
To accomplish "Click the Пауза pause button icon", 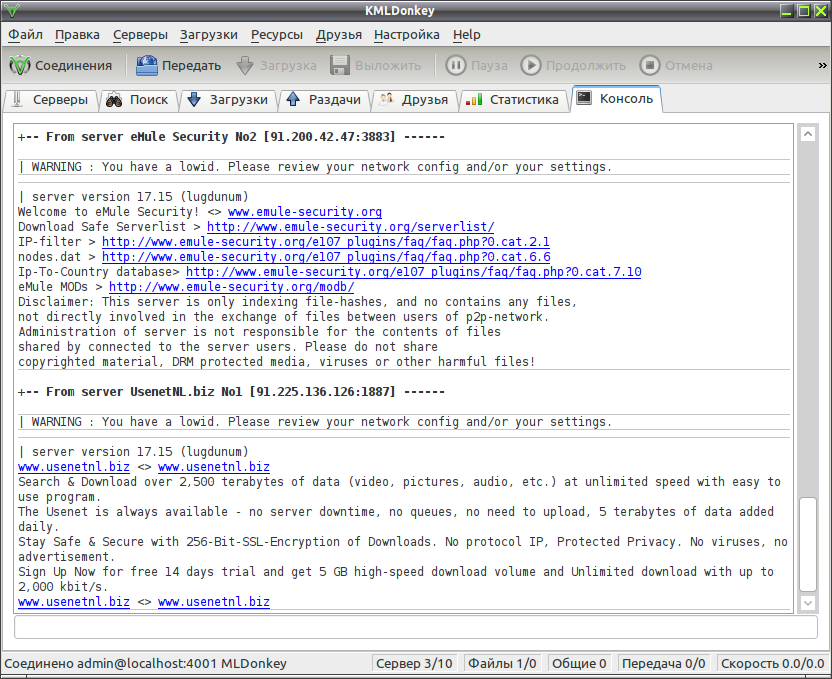I will [455, 65].
